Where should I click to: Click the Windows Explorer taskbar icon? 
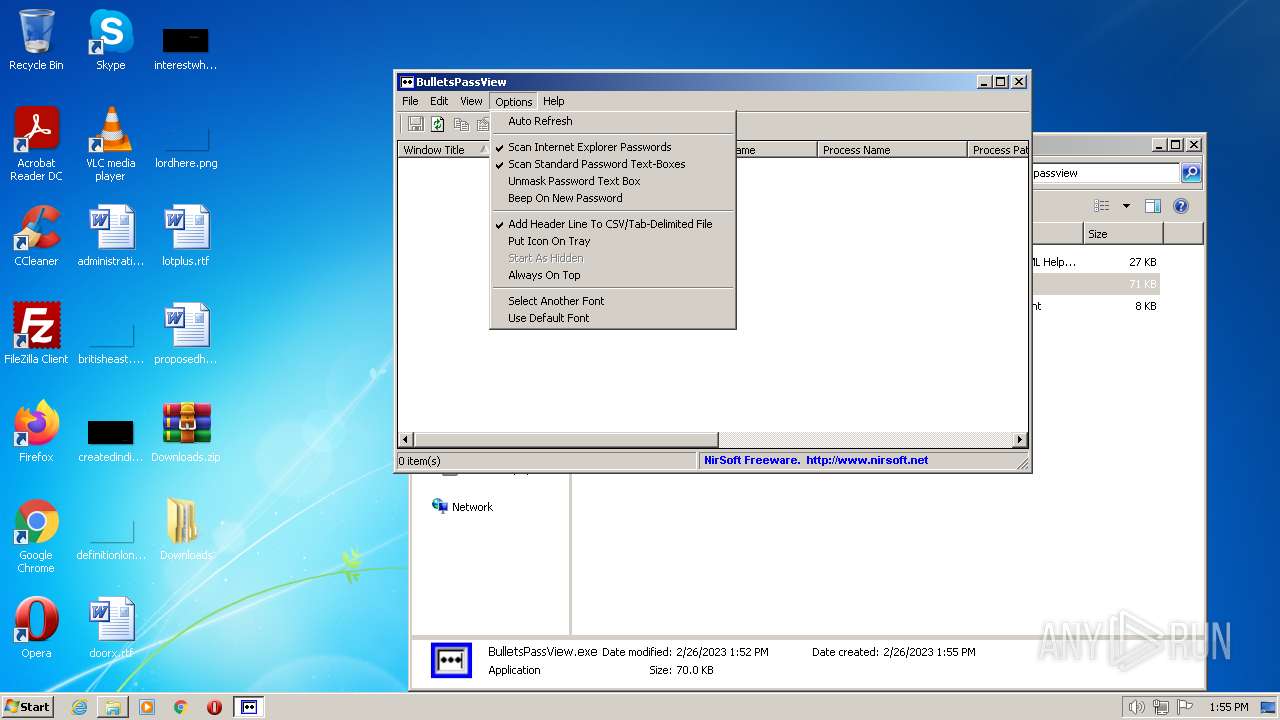113,707
